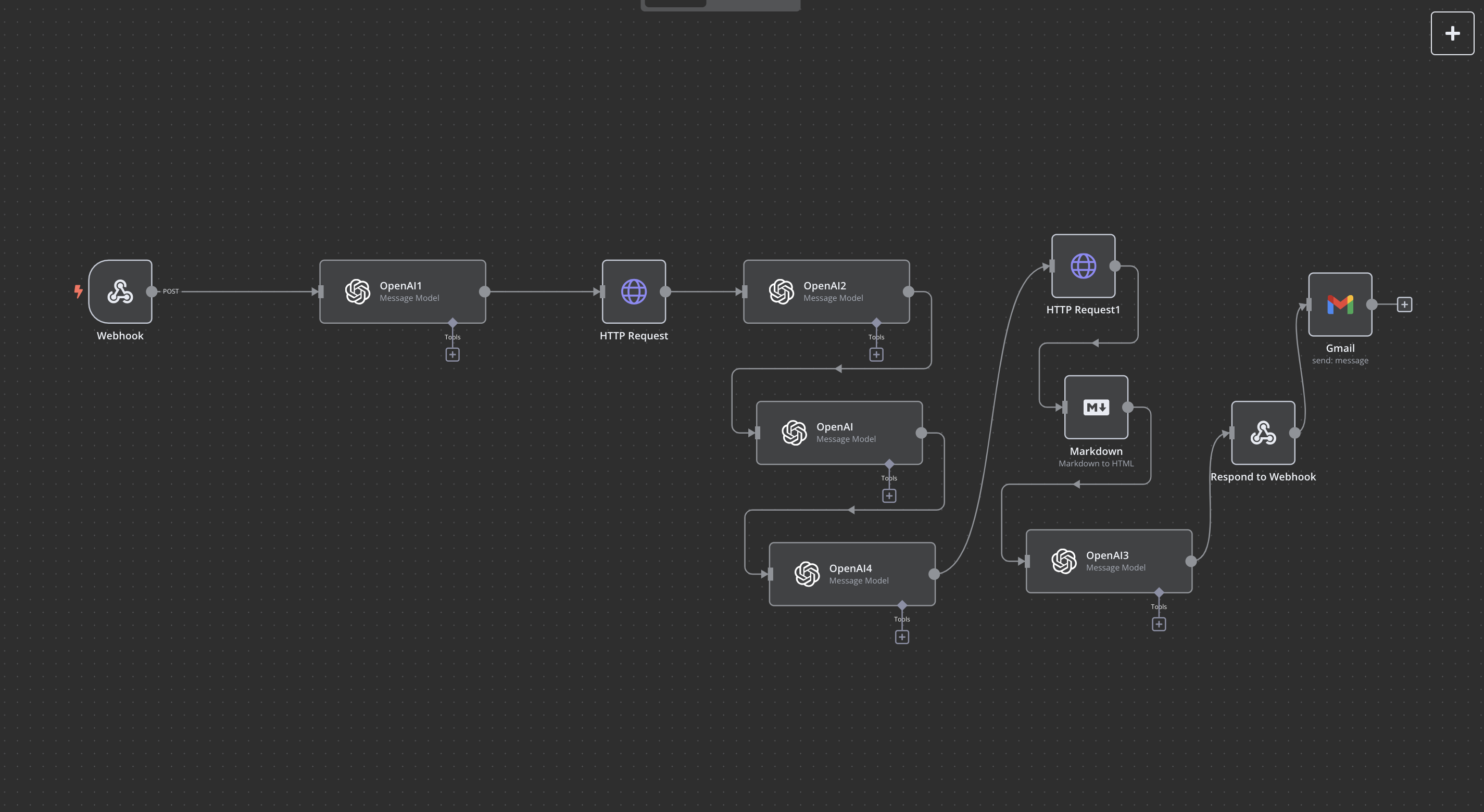This screenshot has width=1484, height=812.
Task: Add a tool under OpenAI3
Action: [1159, 624]
